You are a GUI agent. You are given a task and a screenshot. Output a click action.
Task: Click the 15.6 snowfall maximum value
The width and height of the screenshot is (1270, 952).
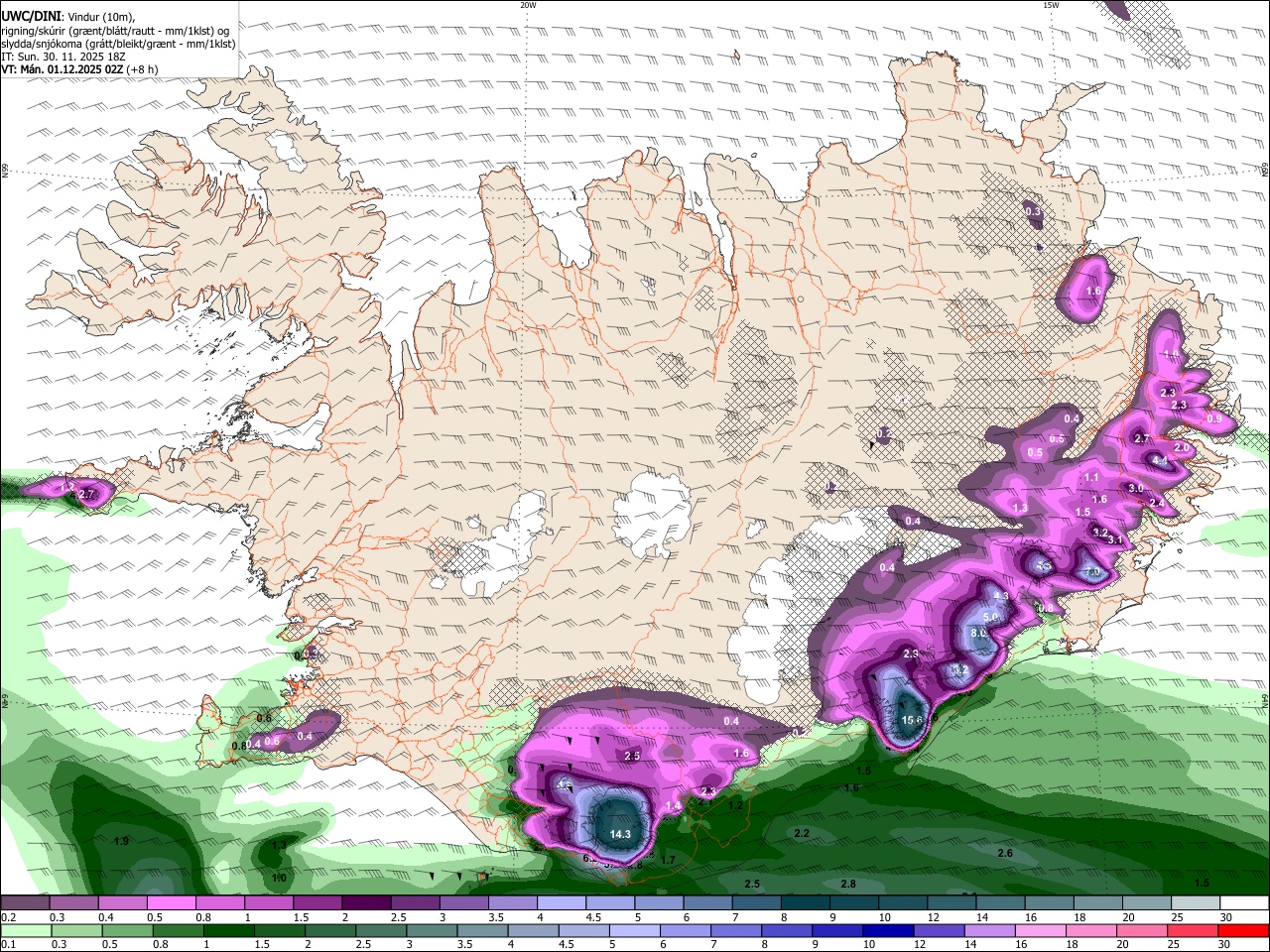click(x=912, y=721)
